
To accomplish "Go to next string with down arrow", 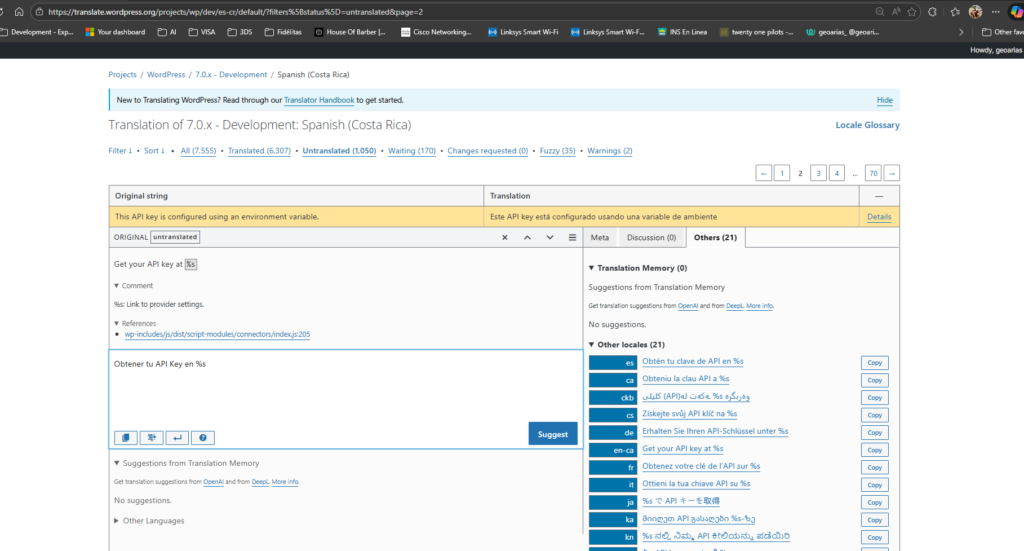I will [549, 237].
